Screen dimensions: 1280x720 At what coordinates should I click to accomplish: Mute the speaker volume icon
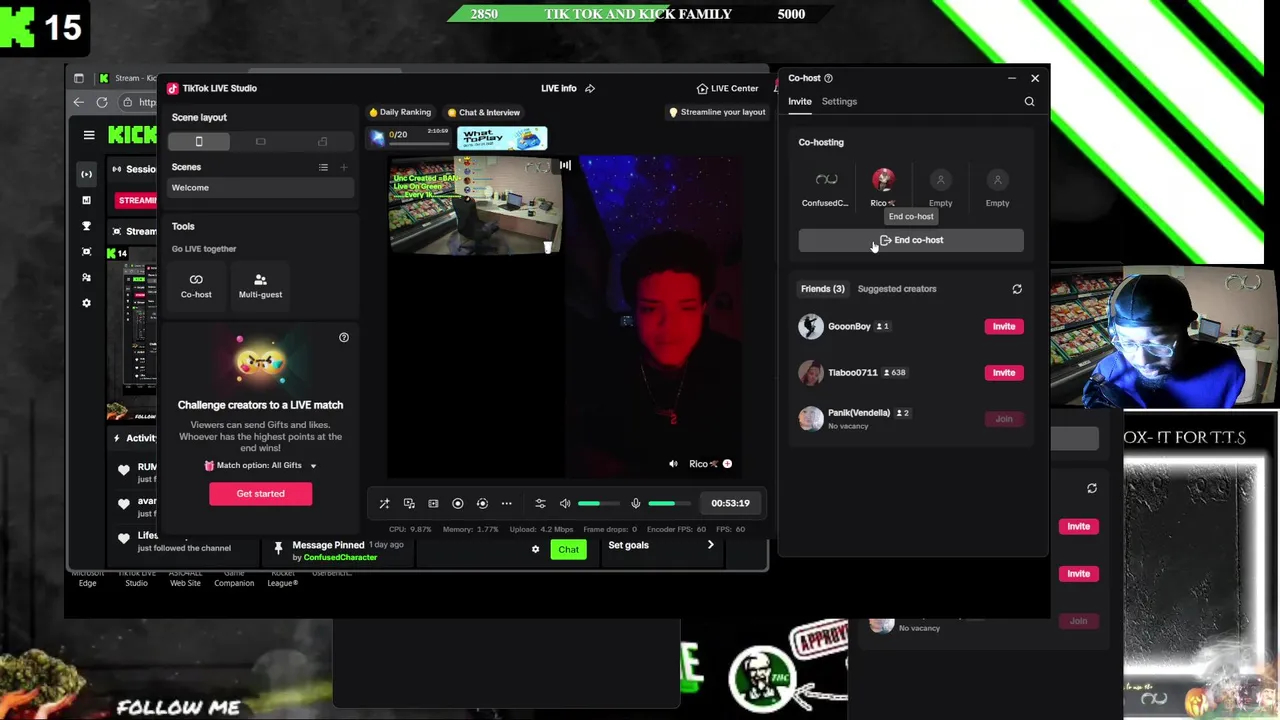pyautogui.click(x=565, y=503)
